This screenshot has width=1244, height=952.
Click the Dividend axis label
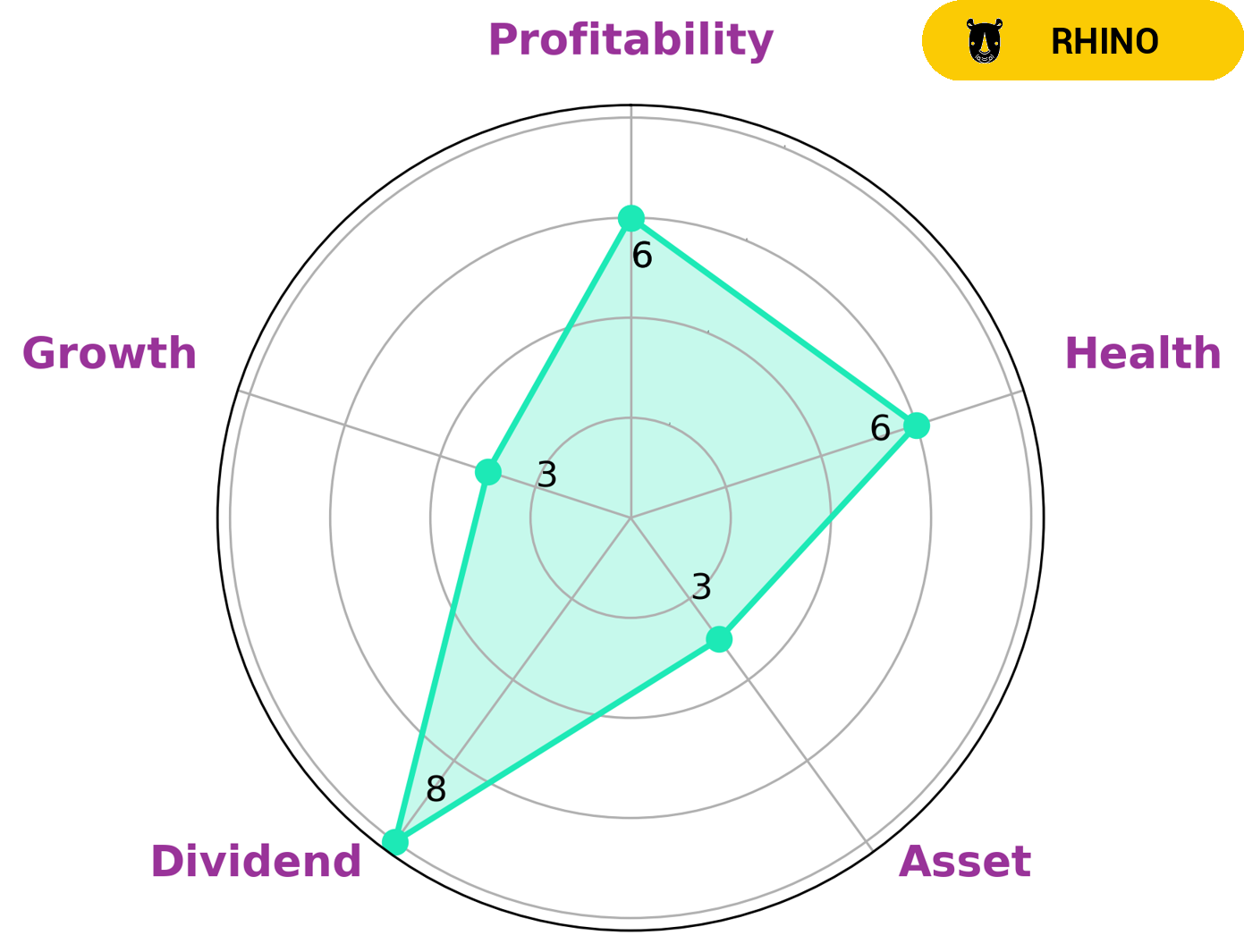pyautogui.click(x=256, y=862)
